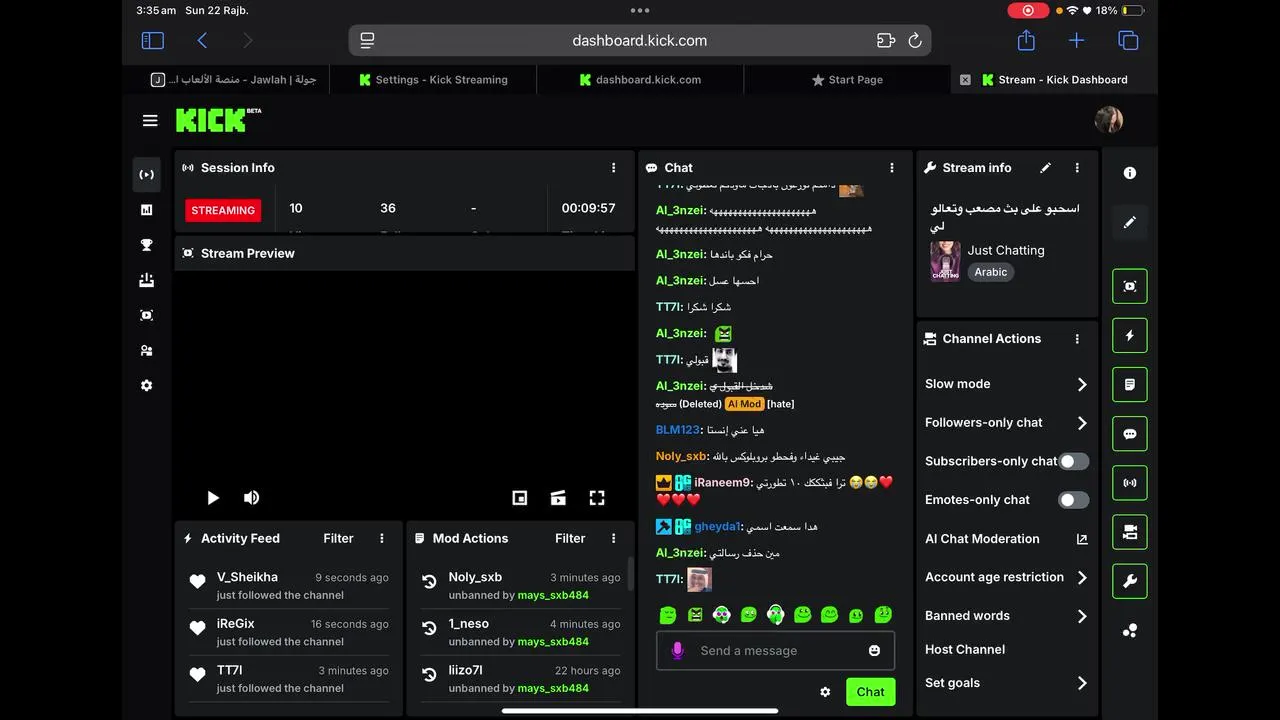Toggle the lightning bolt widget in right sidebar
The height and width of the screenshot is (720, 1280).
tap(1130, 336)
